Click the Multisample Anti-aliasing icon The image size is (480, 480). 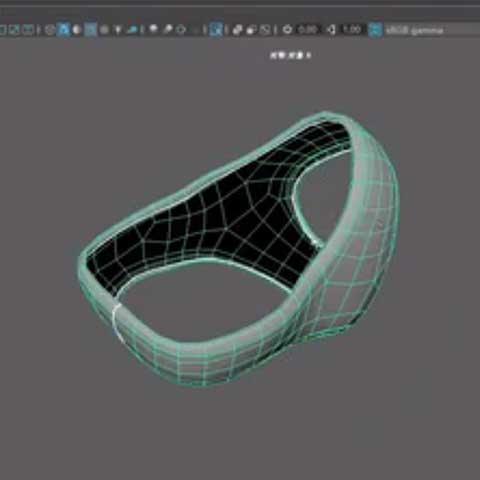coord(181,30)
